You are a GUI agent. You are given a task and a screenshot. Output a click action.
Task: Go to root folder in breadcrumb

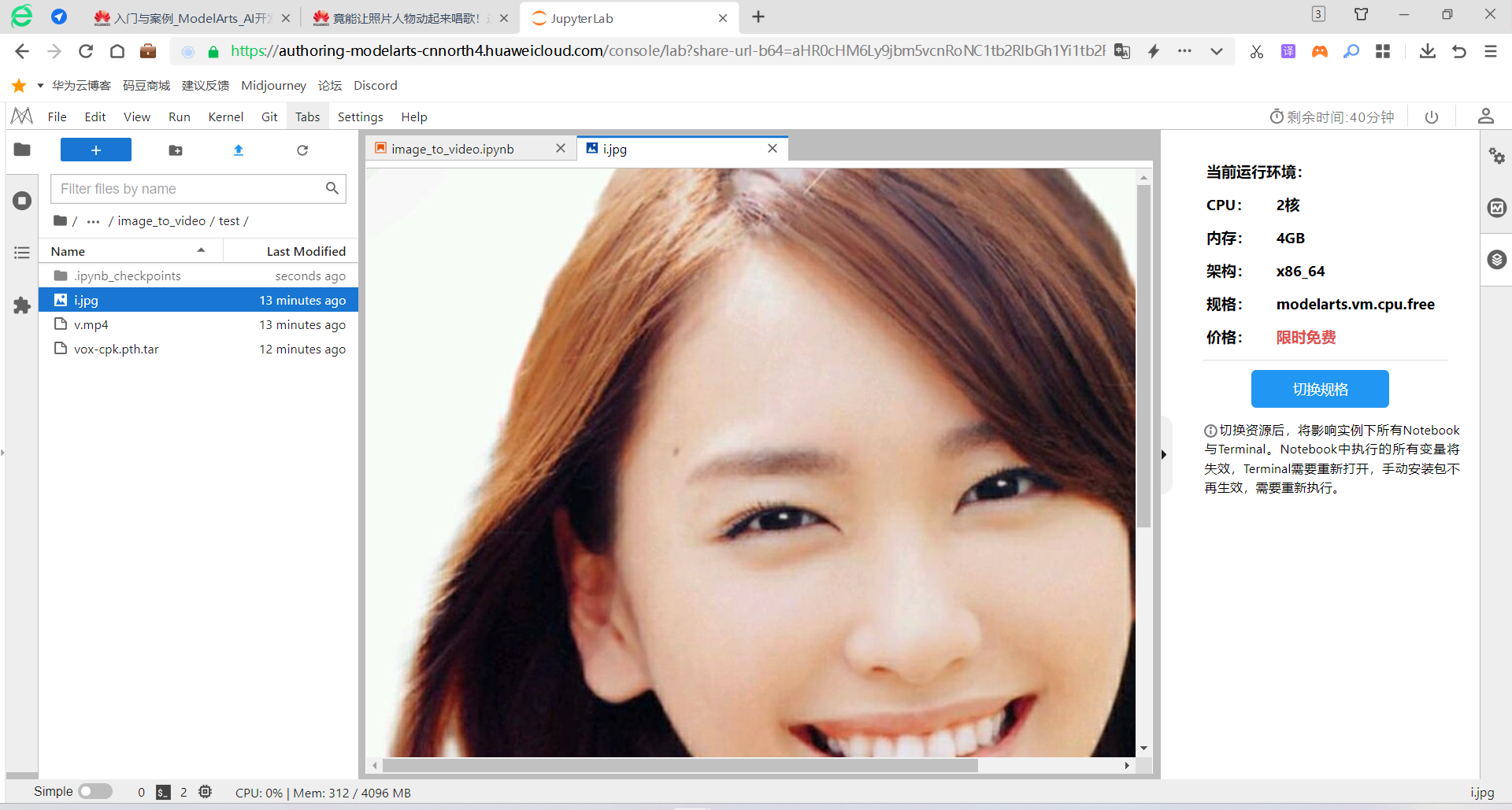point(61,221)
